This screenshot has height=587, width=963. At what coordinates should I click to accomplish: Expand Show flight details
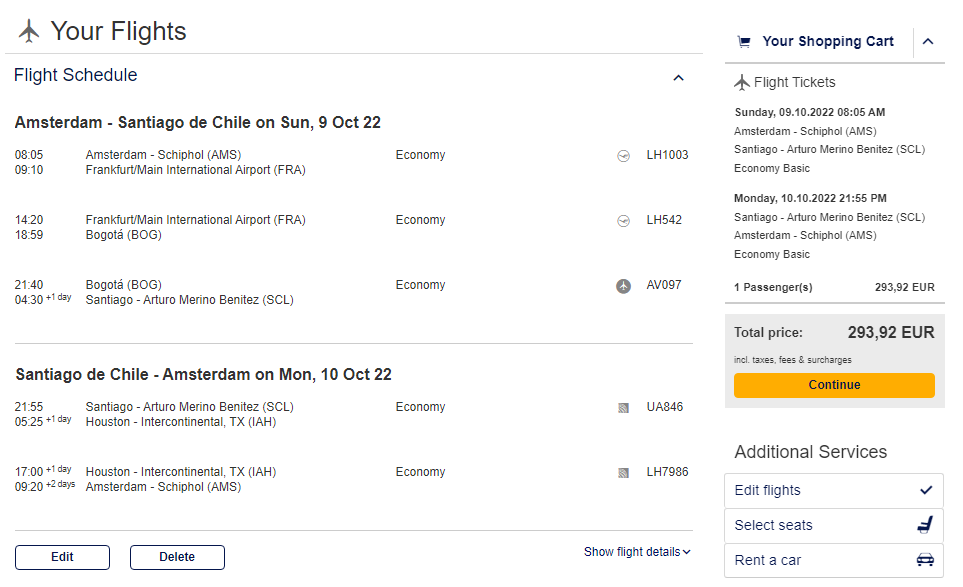[637, 552]
